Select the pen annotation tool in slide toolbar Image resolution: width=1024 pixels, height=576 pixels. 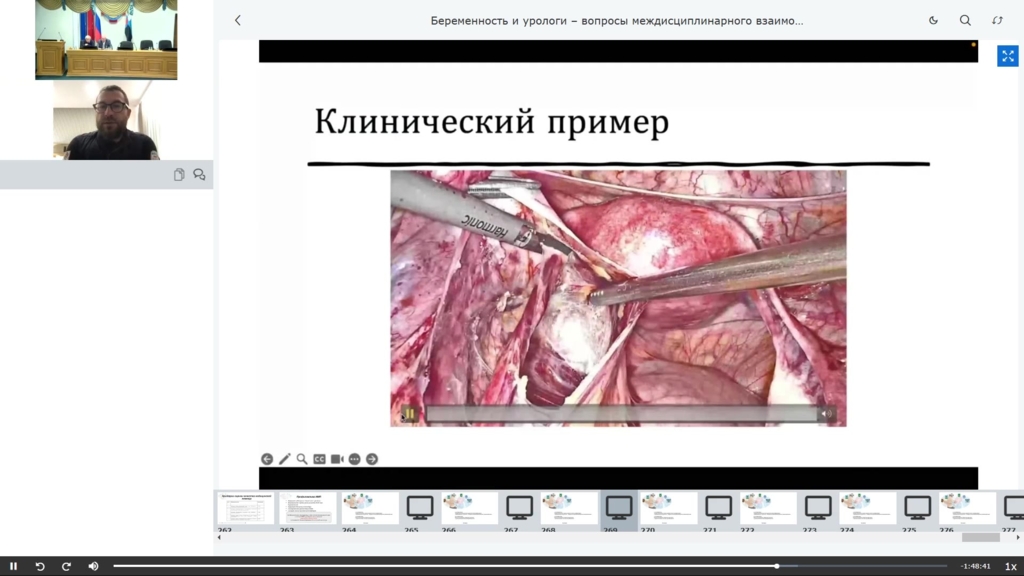(x=284, y=459)
